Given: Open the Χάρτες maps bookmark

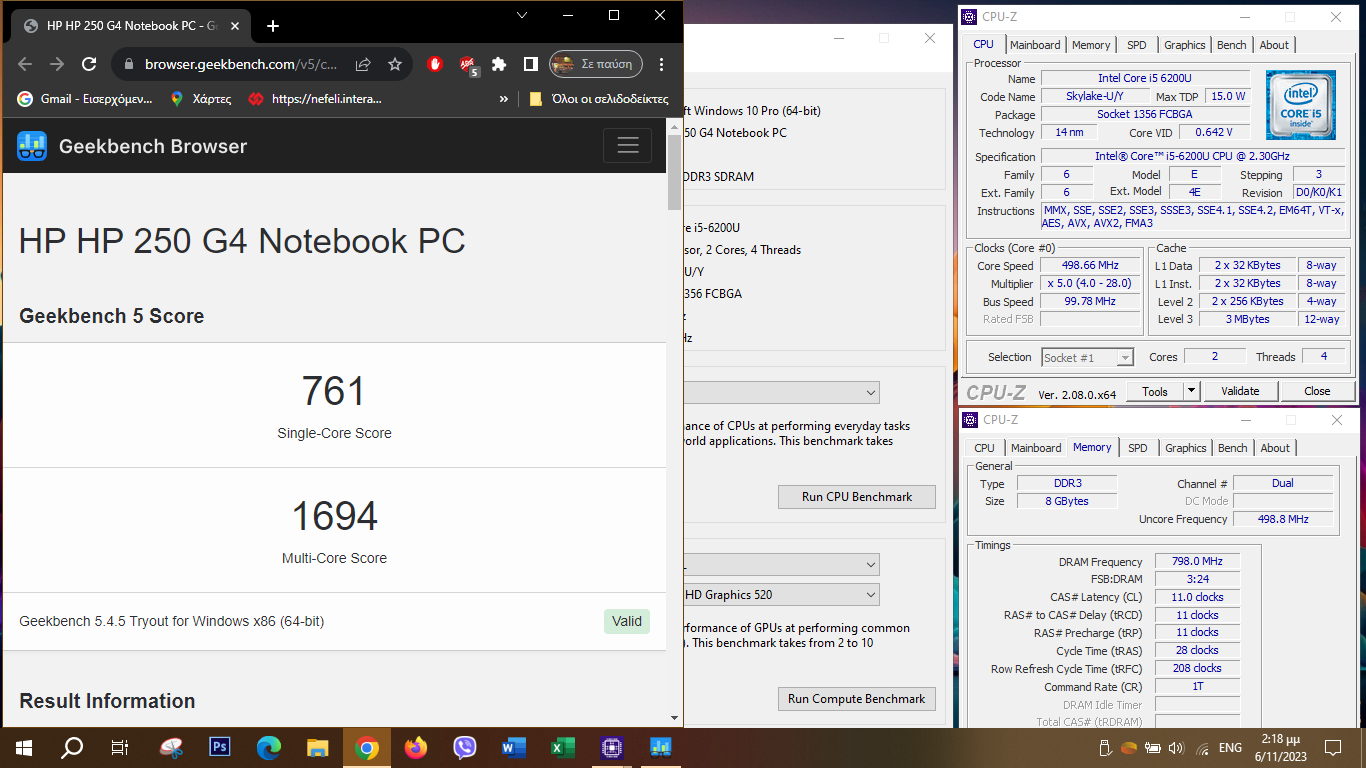Looking at the screenshot, I should pos(201,99).
